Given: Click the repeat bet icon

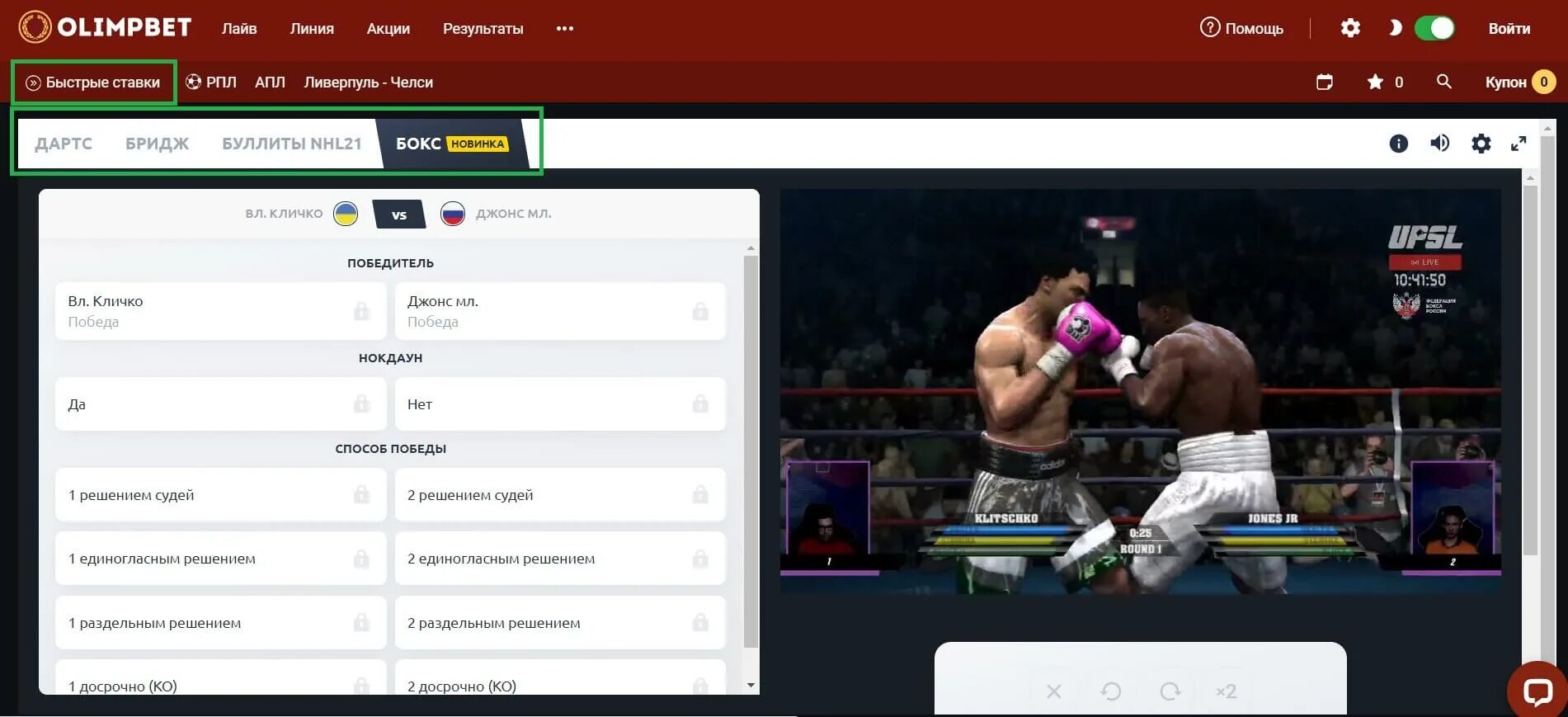Looking at the screenshot, I should click(x=1170, y=691).
